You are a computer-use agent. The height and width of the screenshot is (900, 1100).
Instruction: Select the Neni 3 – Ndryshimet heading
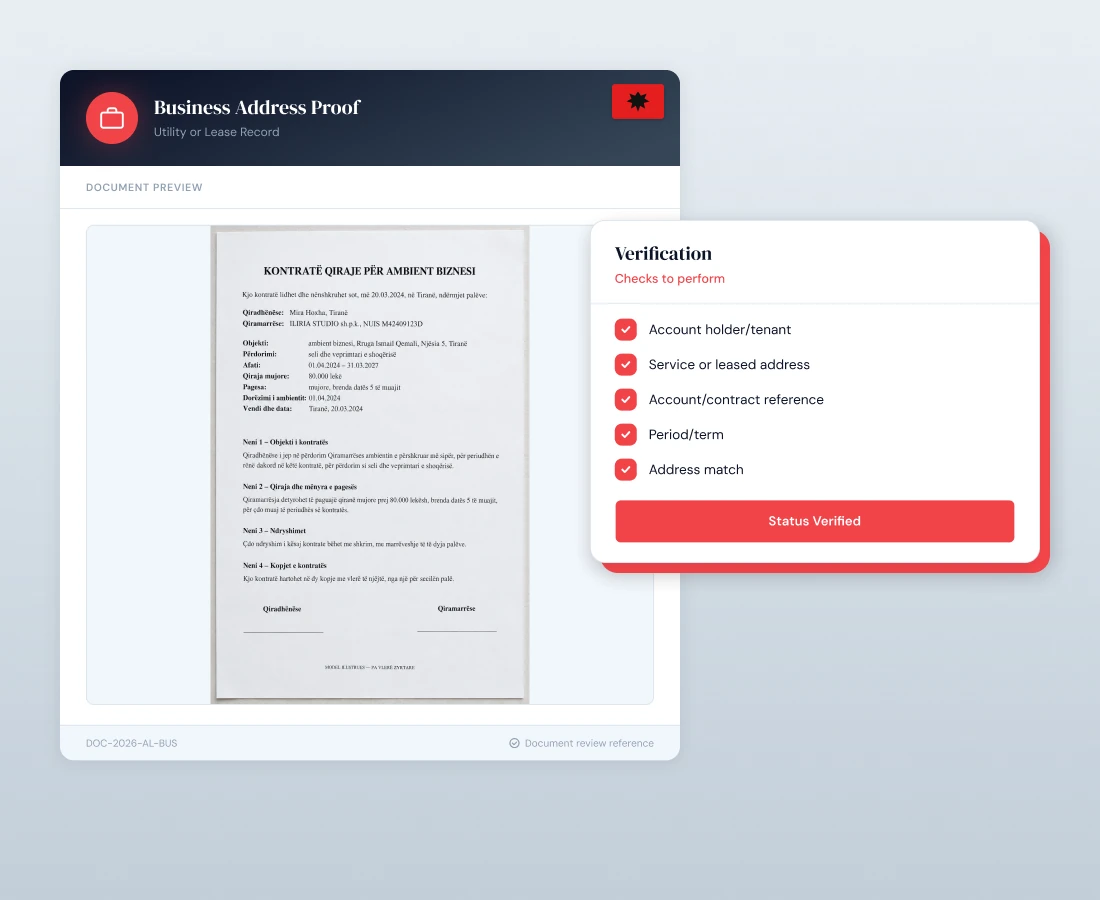point(274,530)
